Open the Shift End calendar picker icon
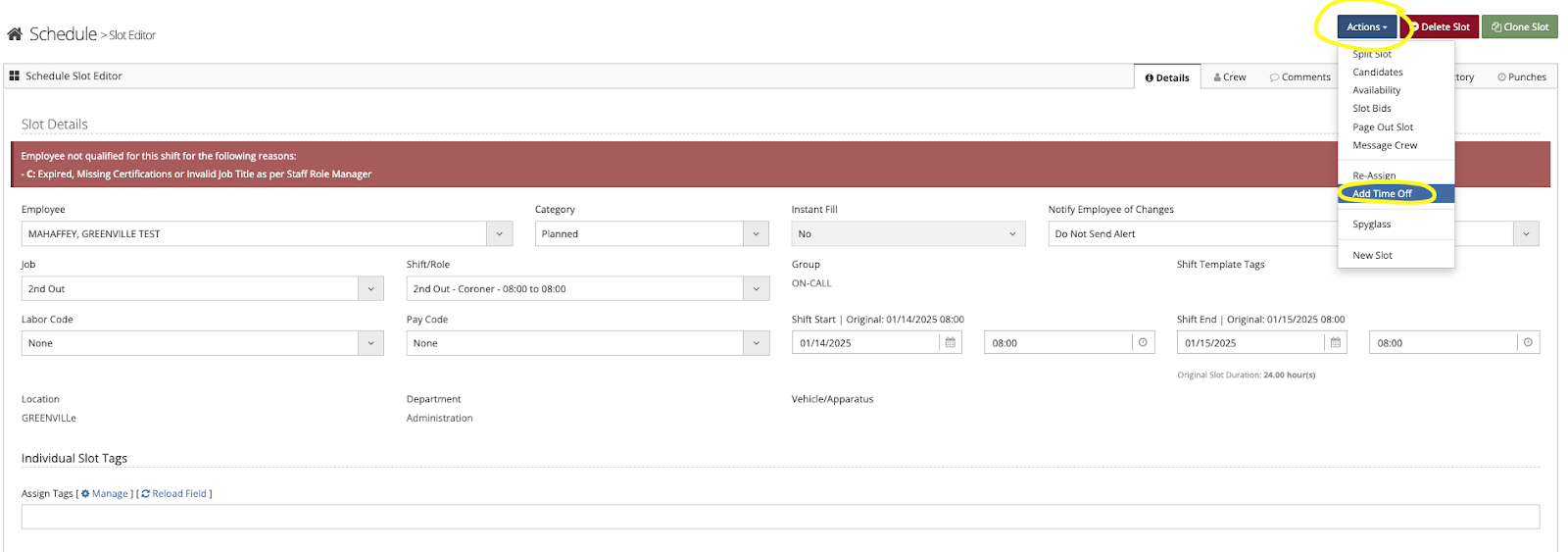This screenshot has width=1568, height=552. point(1335,342)
